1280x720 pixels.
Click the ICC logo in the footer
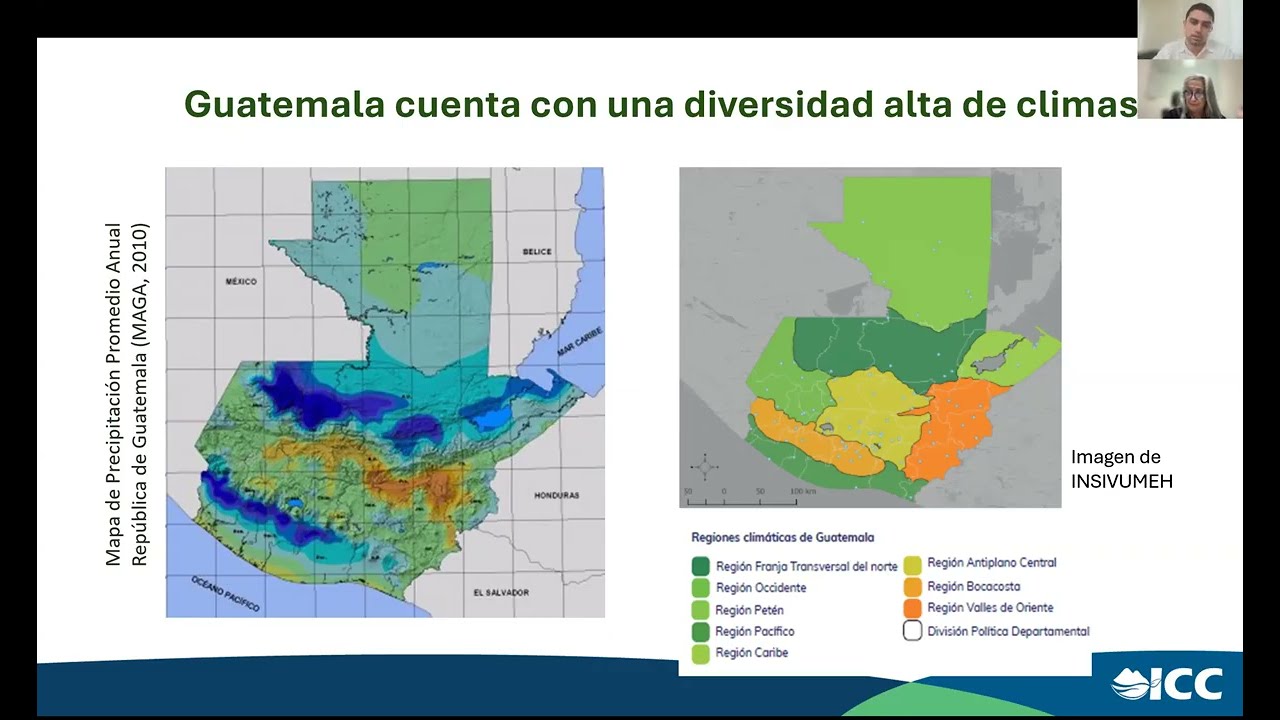(x=1167, y=684)
